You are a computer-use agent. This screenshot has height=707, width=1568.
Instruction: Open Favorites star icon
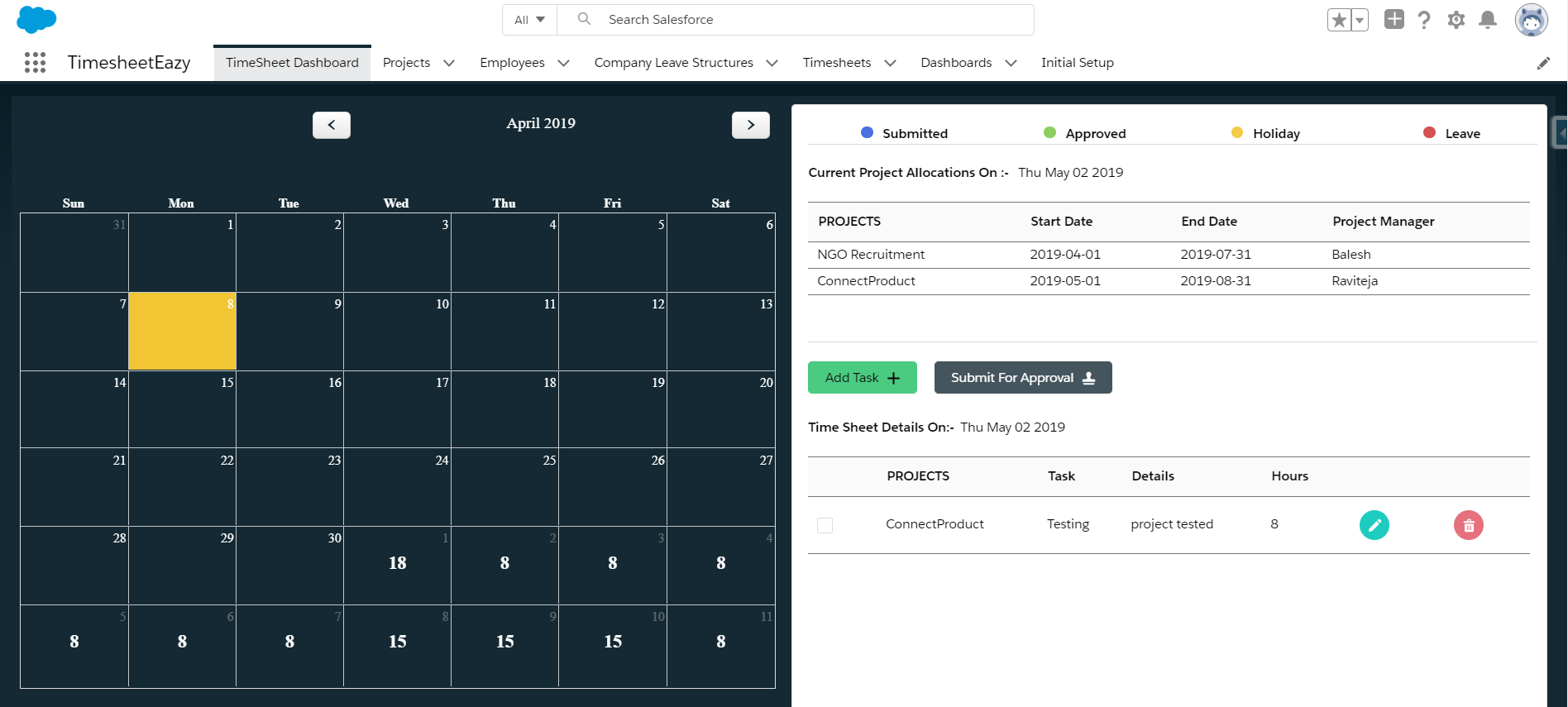[1339, 20]
